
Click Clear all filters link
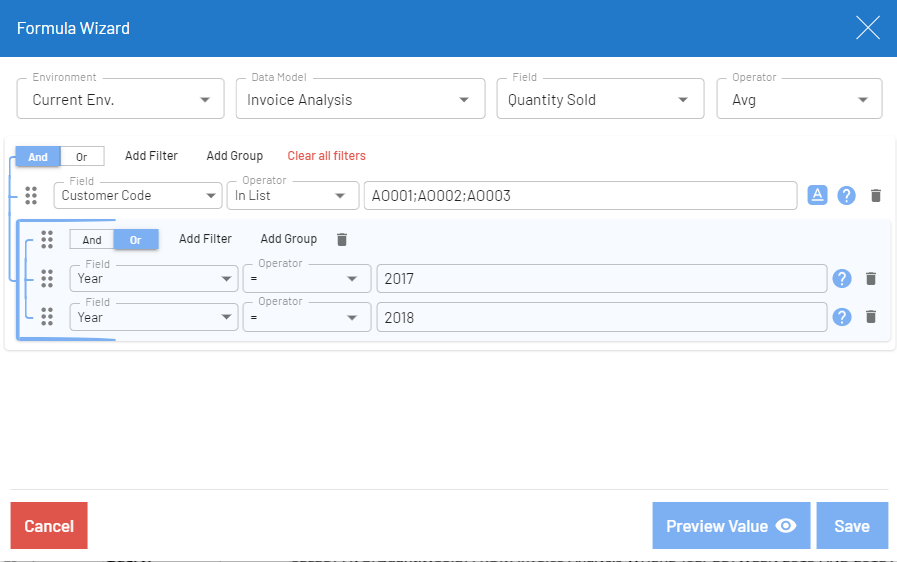(x=326, y=156)
